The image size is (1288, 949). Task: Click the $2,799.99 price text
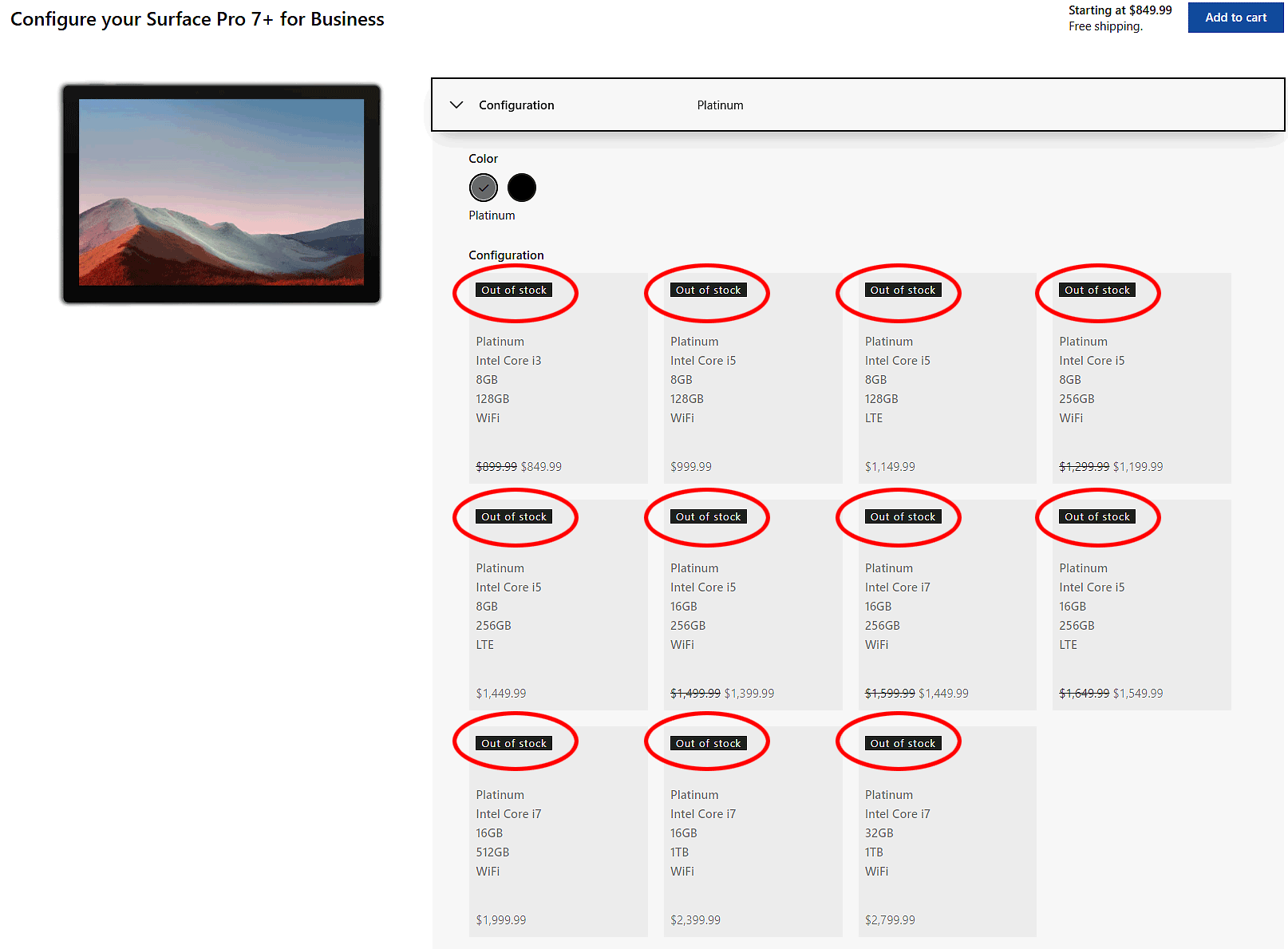pos(890,920)
